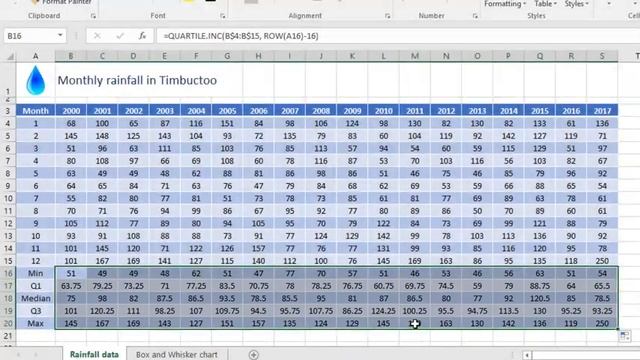This screenshot has width=640, height=360.
Task: Add a new sheet with plus icon
Action: point(253,354)
